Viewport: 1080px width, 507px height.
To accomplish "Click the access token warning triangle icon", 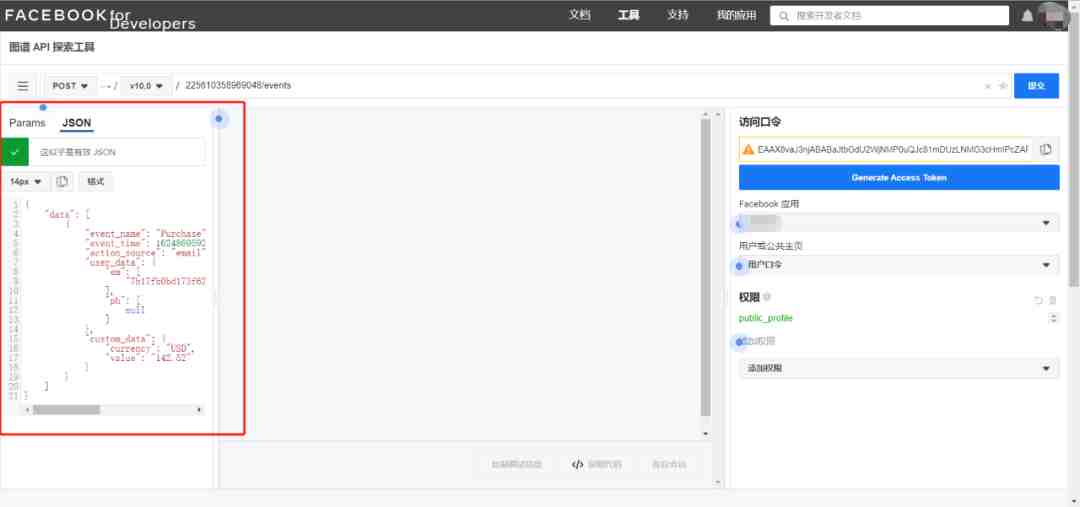I will 748,149.
